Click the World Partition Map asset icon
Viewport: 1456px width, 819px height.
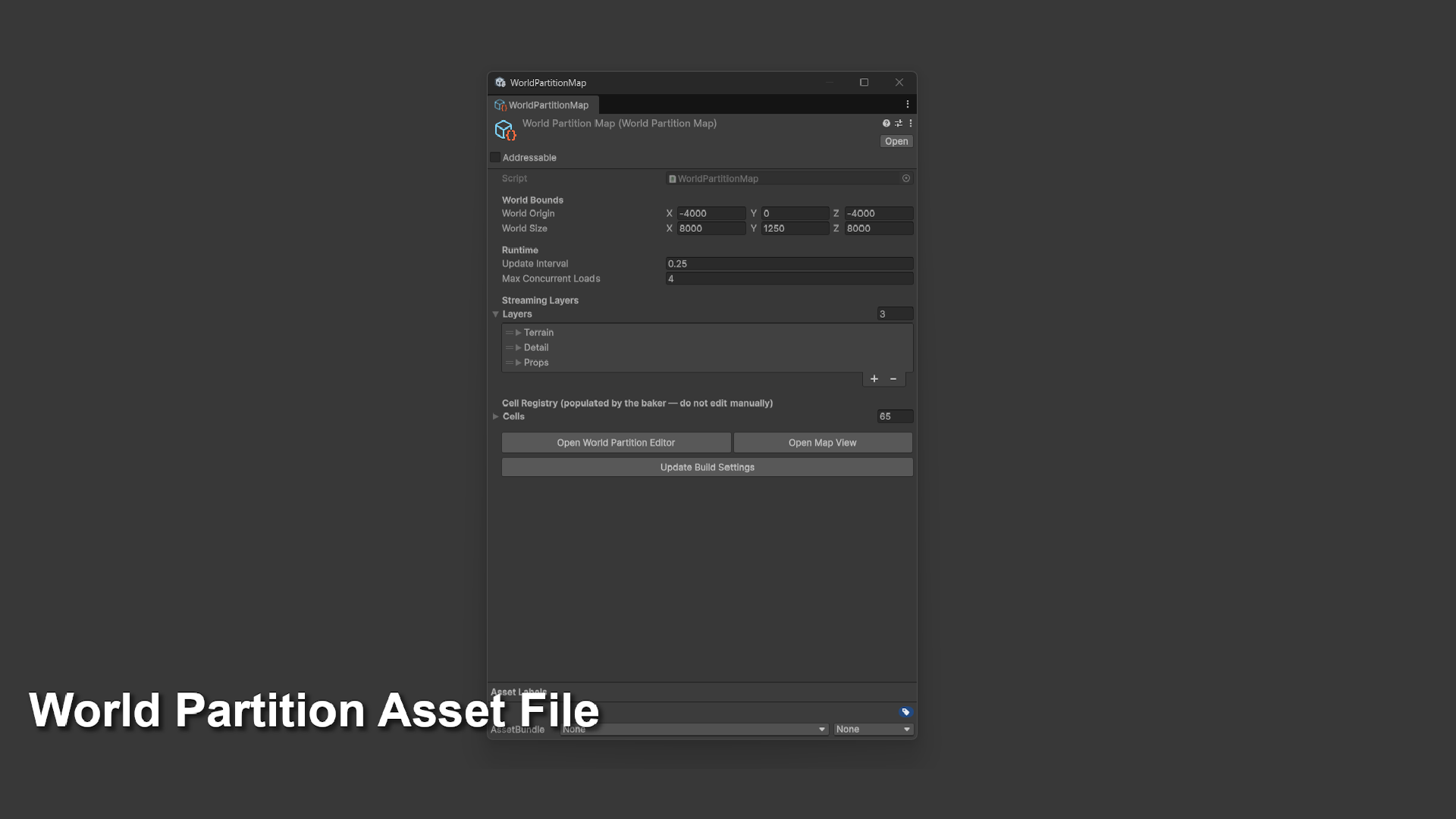[x=505, y=130]
